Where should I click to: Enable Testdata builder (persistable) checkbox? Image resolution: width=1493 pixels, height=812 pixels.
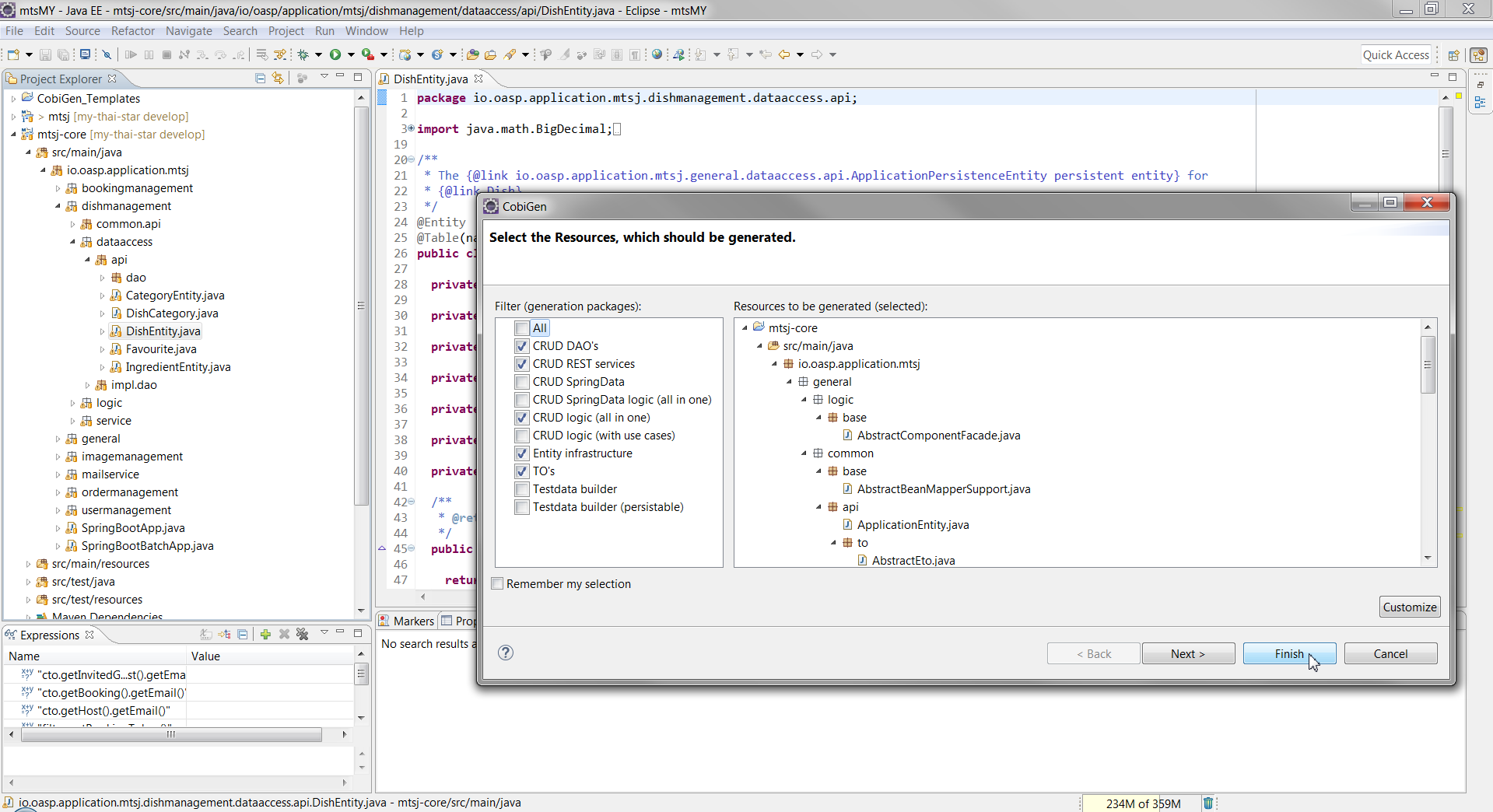point(522,507)
